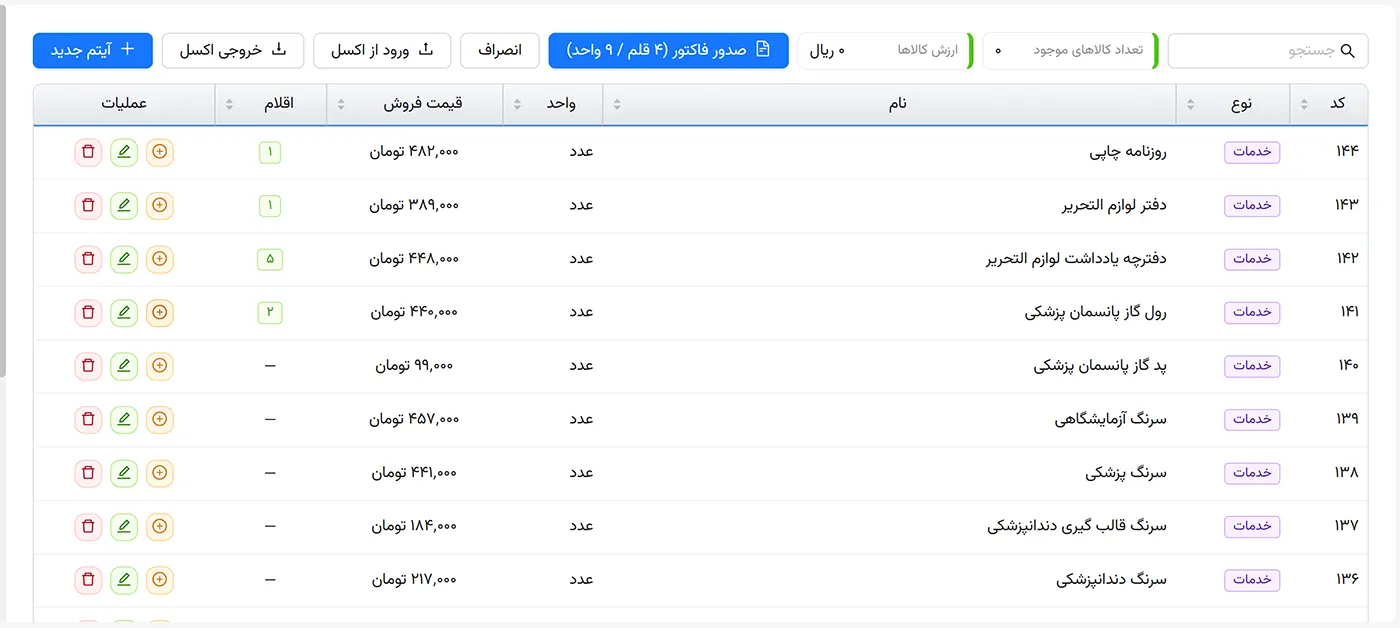This screenshot has width=1400, height=628.
Task: Delete دفترچه یادداشت لوازم التحریر row
Action: click(88, 259)
